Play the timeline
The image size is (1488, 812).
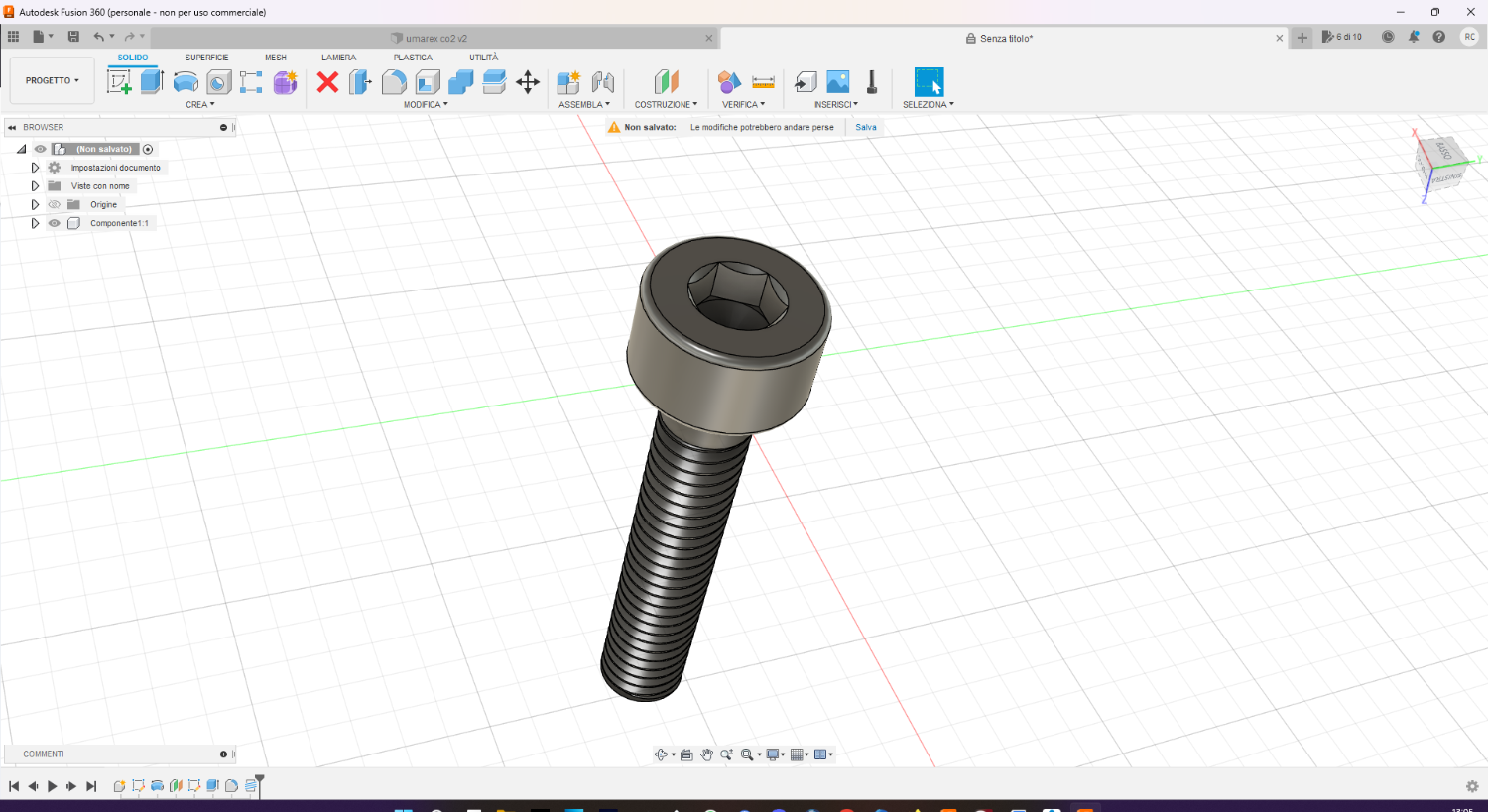52,786
